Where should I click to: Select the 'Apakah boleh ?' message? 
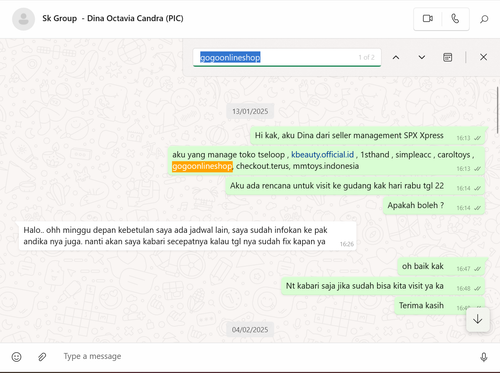pos(434,205)
